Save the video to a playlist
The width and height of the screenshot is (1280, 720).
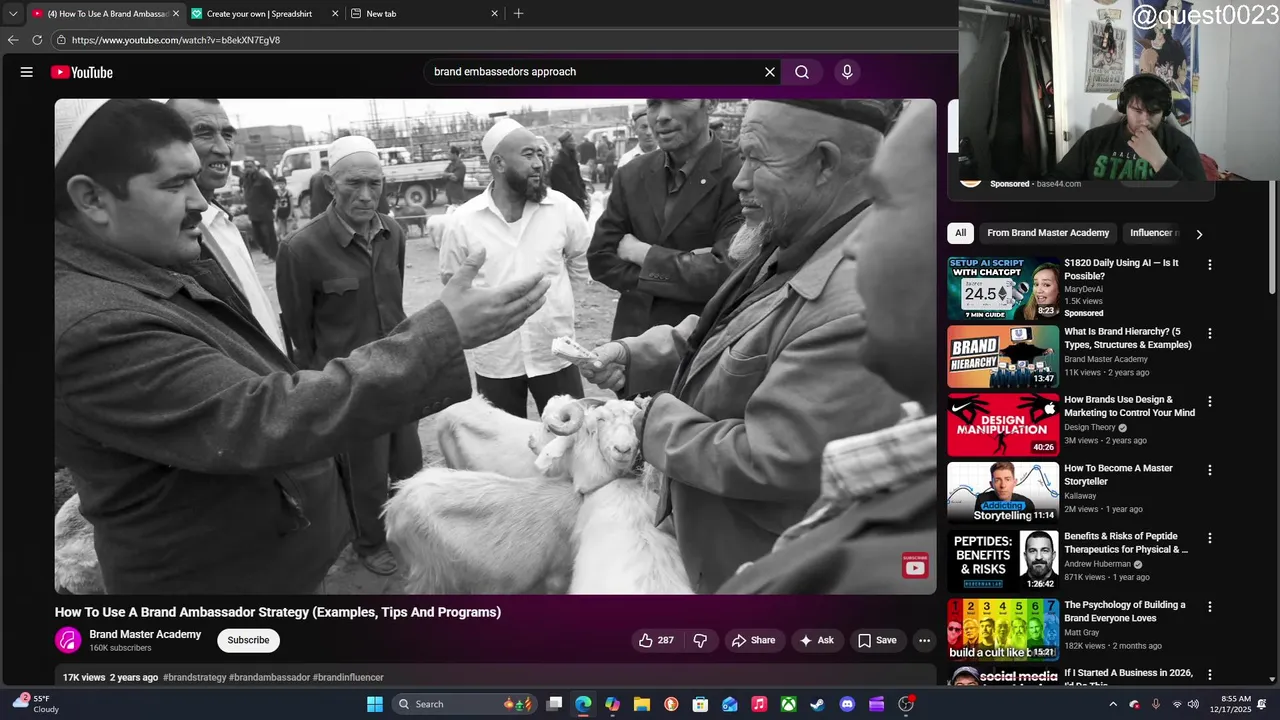(877, 640)
